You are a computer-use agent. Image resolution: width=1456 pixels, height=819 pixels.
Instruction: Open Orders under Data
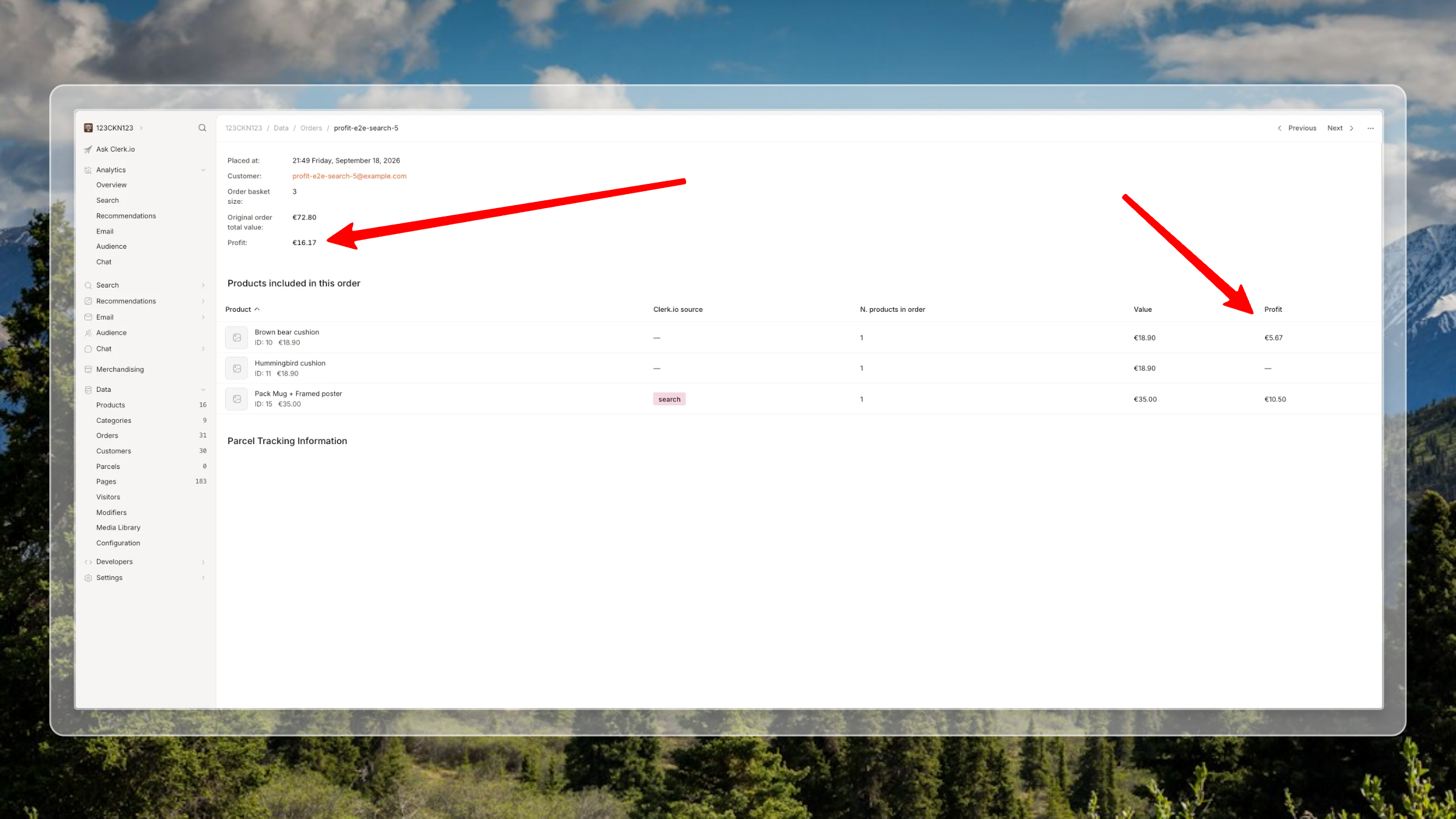click(x=107, y=436)
